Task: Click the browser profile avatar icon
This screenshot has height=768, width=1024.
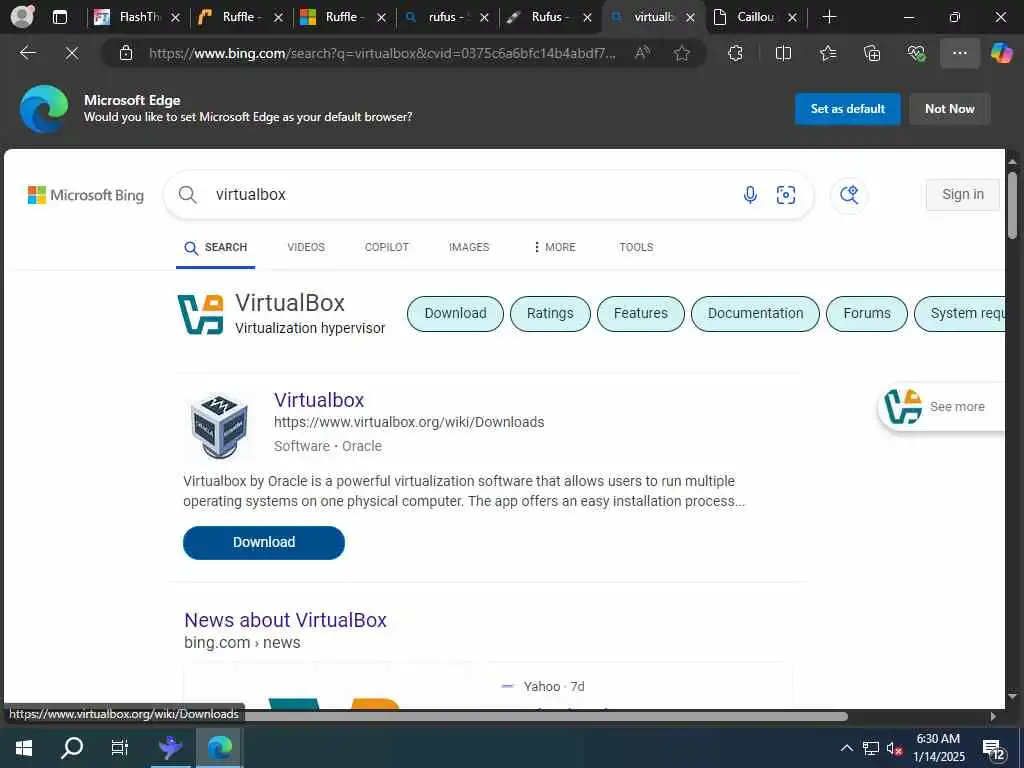Action: pos(22,16)
